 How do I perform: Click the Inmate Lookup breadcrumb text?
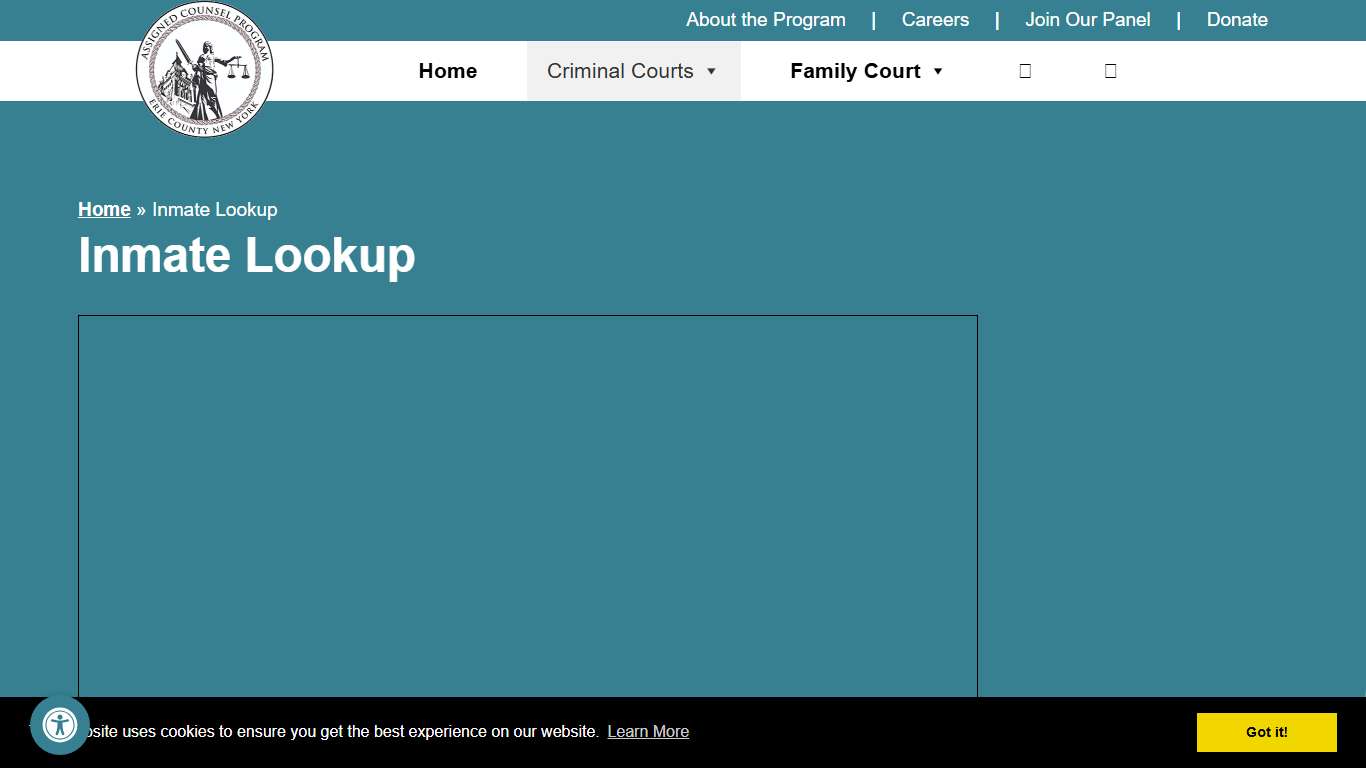(x=215, y=209)
